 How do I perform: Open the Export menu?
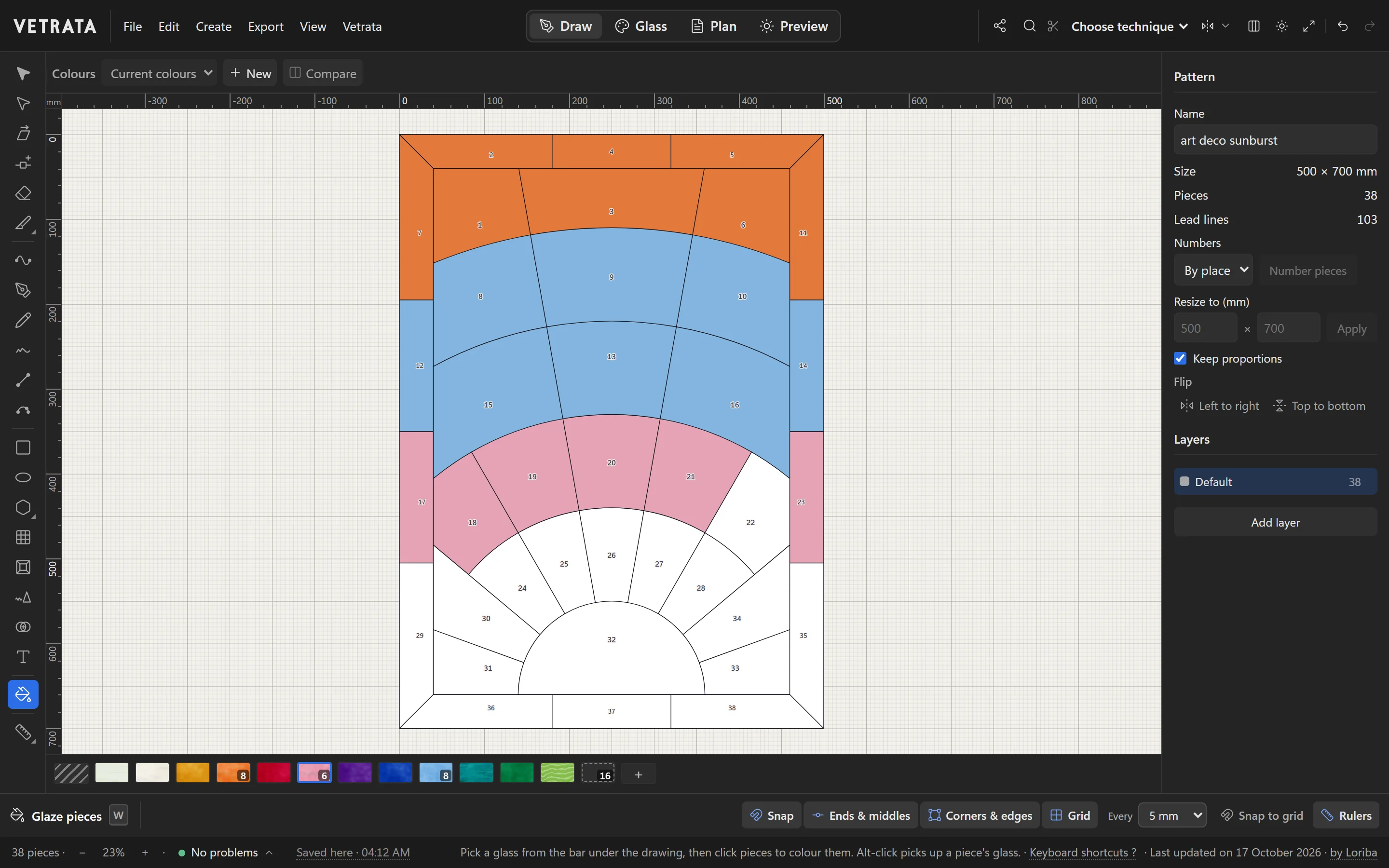tap(266, 27)
